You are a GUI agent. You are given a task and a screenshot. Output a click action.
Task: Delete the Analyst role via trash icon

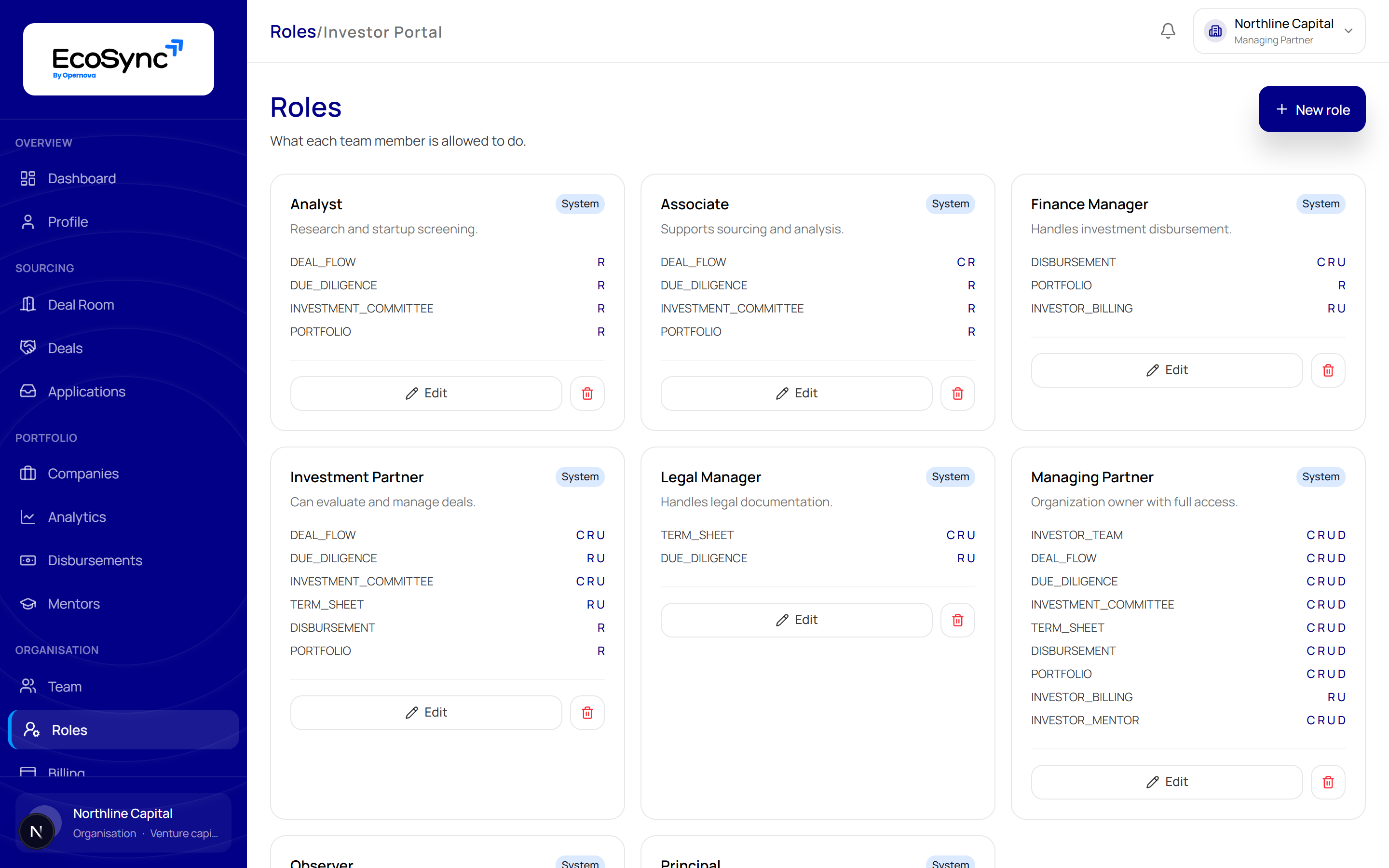(x=587, y=393)
